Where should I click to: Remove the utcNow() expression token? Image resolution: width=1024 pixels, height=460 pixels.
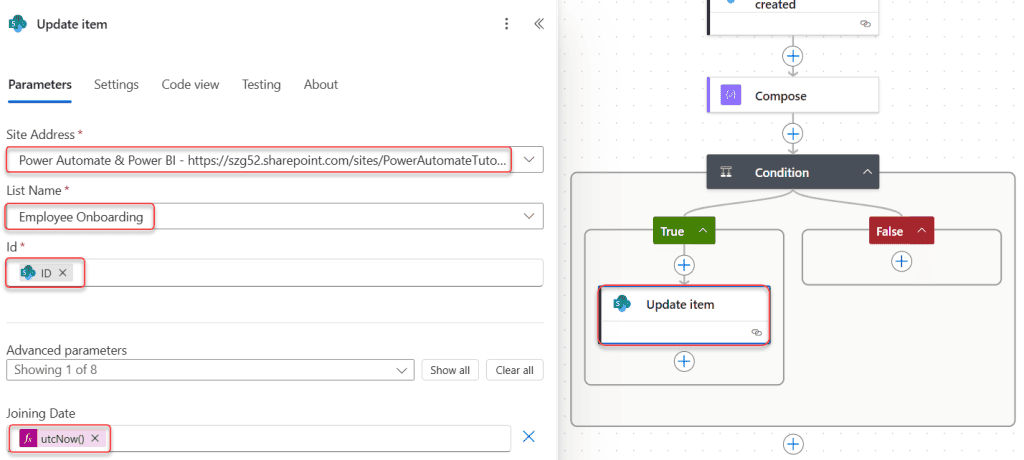95,438
